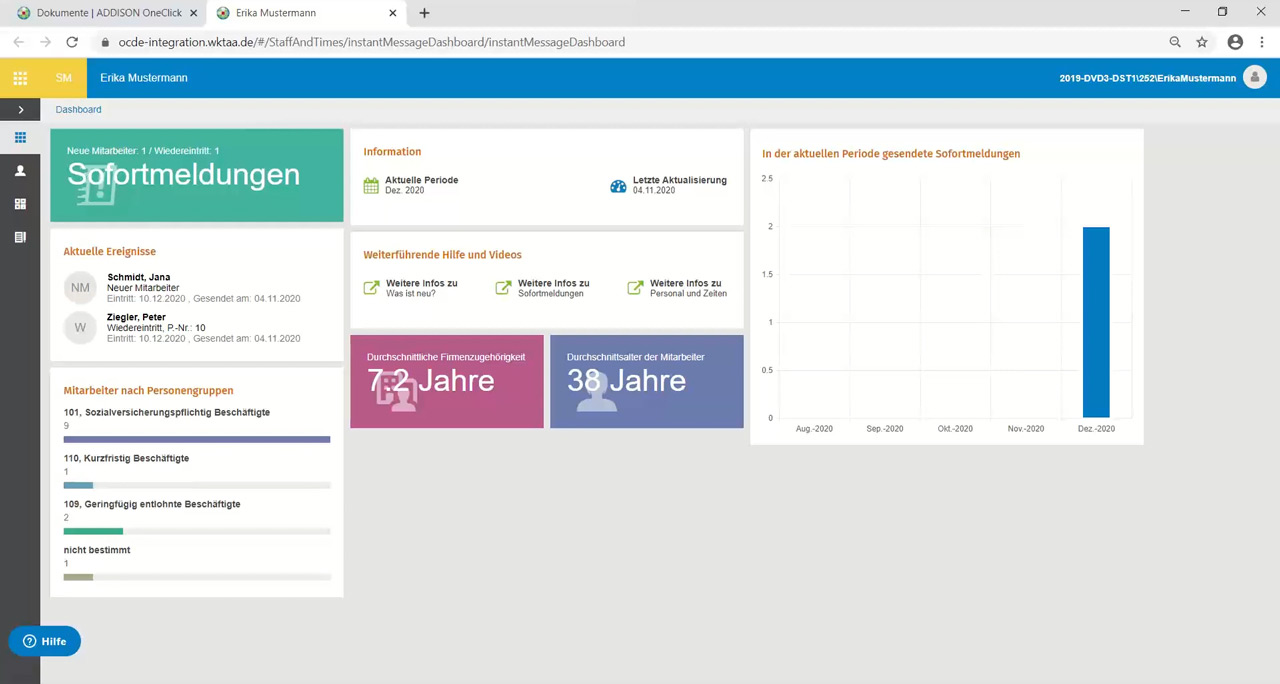Bookmark this page with star icon

[1202, 42]
